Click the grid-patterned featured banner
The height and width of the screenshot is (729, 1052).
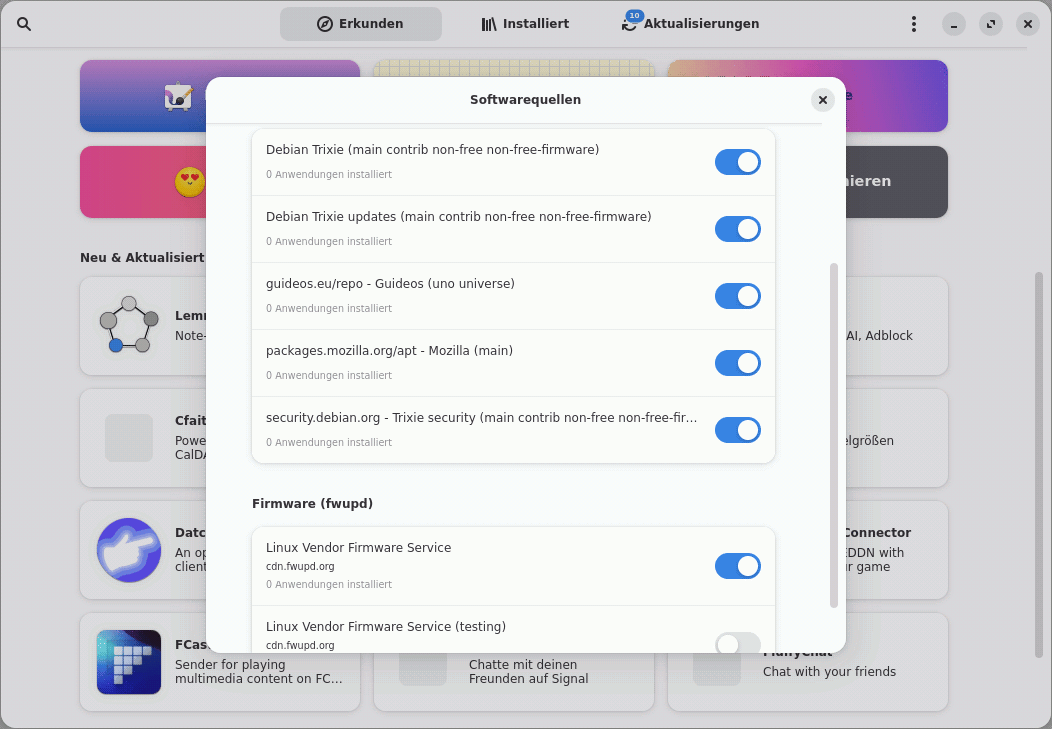[x=514, y=68]
